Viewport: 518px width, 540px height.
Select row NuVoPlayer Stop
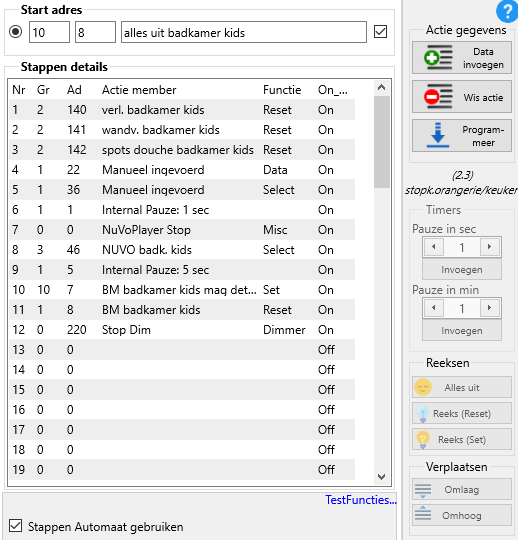tap(182, 230)
